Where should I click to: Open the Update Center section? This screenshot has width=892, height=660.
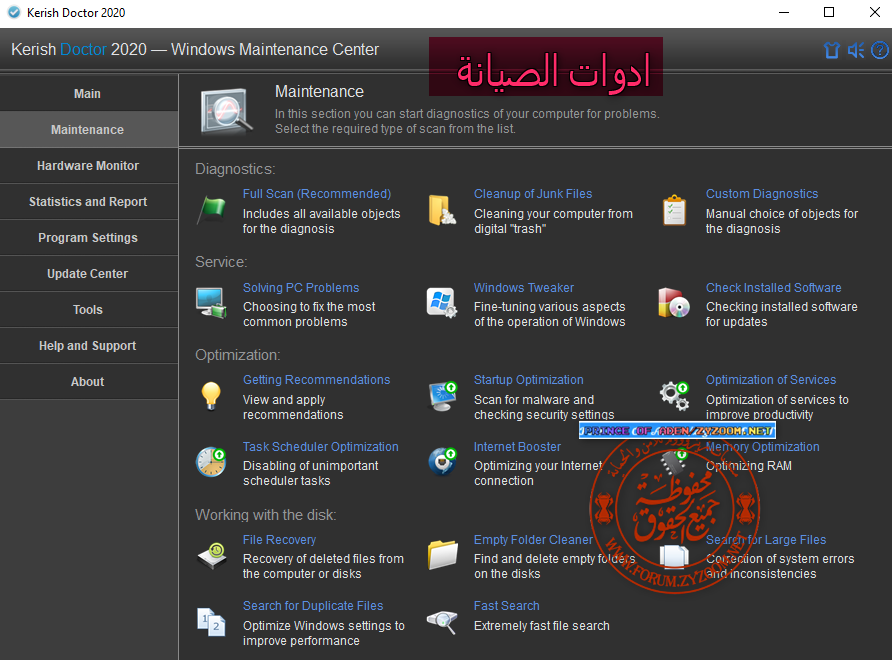(89, 274)
